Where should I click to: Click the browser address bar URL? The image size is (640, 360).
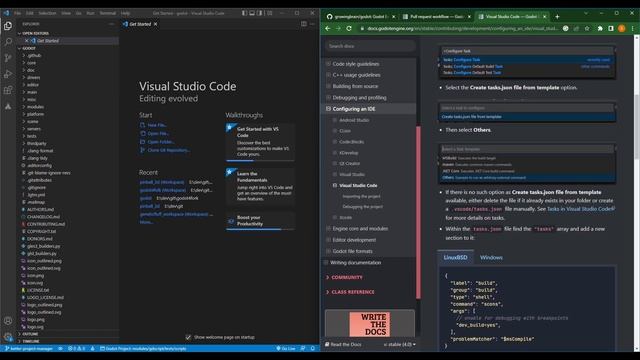pos(462,29)
